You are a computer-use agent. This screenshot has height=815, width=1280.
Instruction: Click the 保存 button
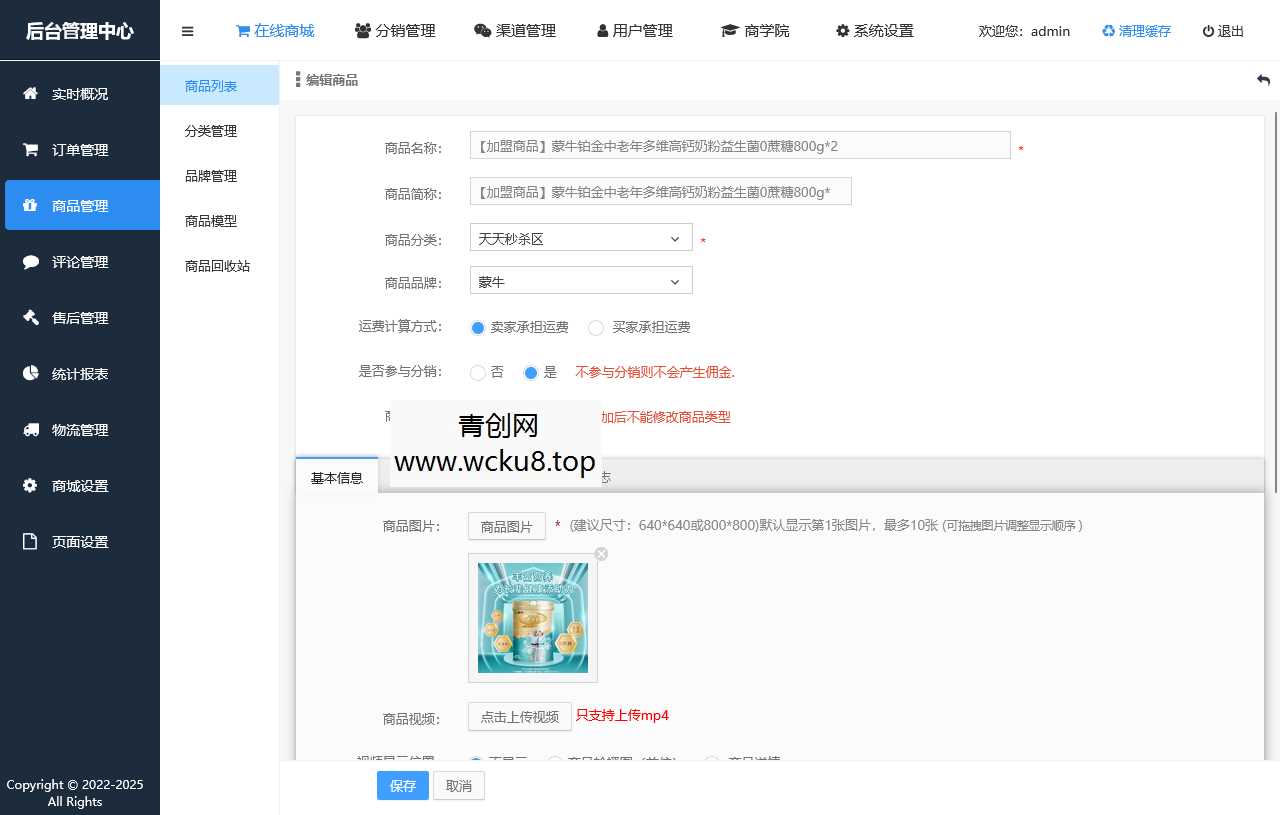402,786
